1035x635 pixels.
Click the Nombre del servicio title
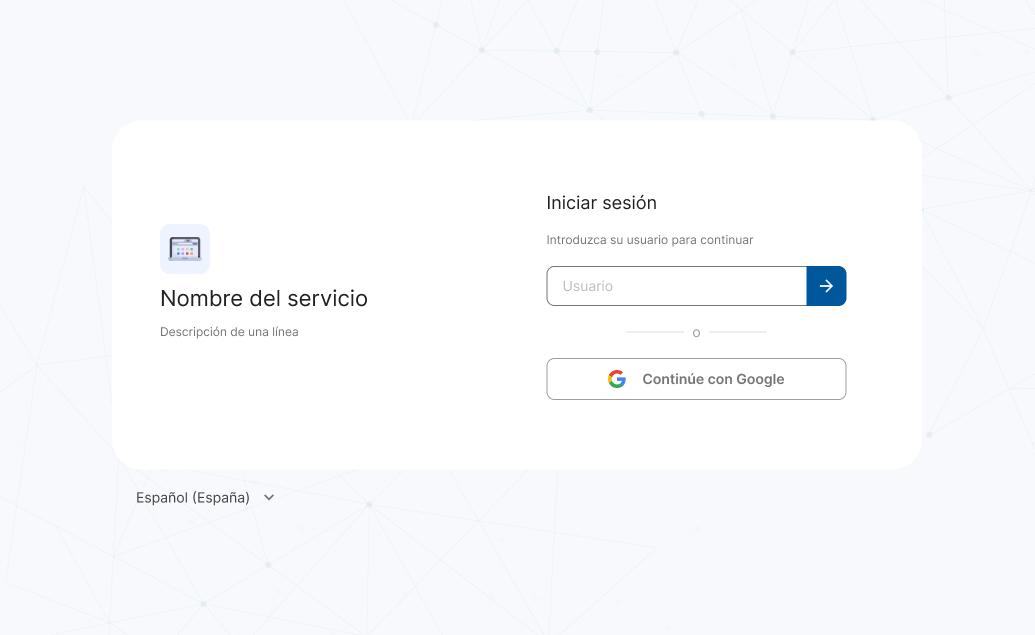pos(264,299)
